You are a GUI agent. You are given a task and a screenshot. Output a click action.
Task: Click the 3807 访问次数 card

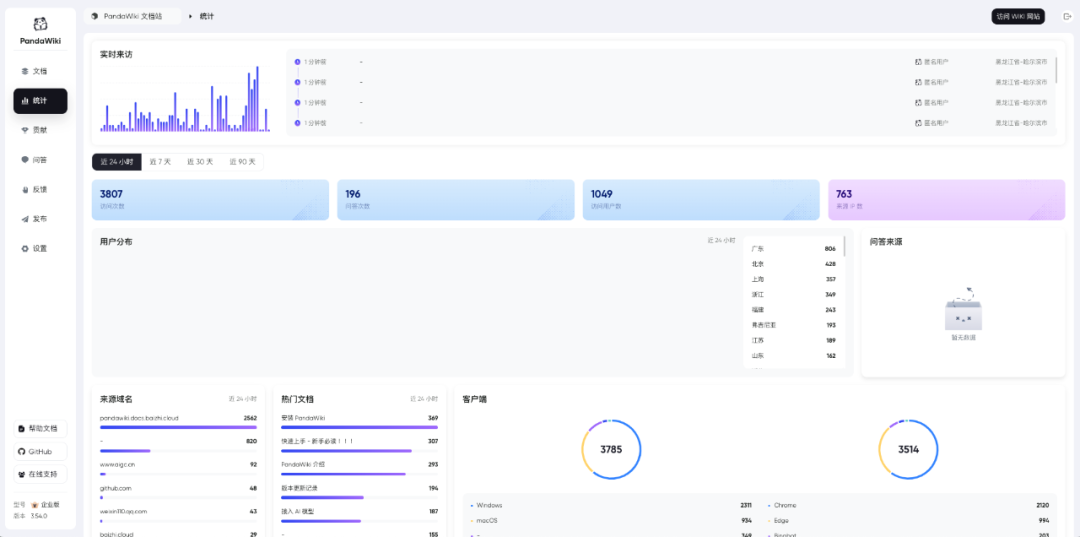210,200
